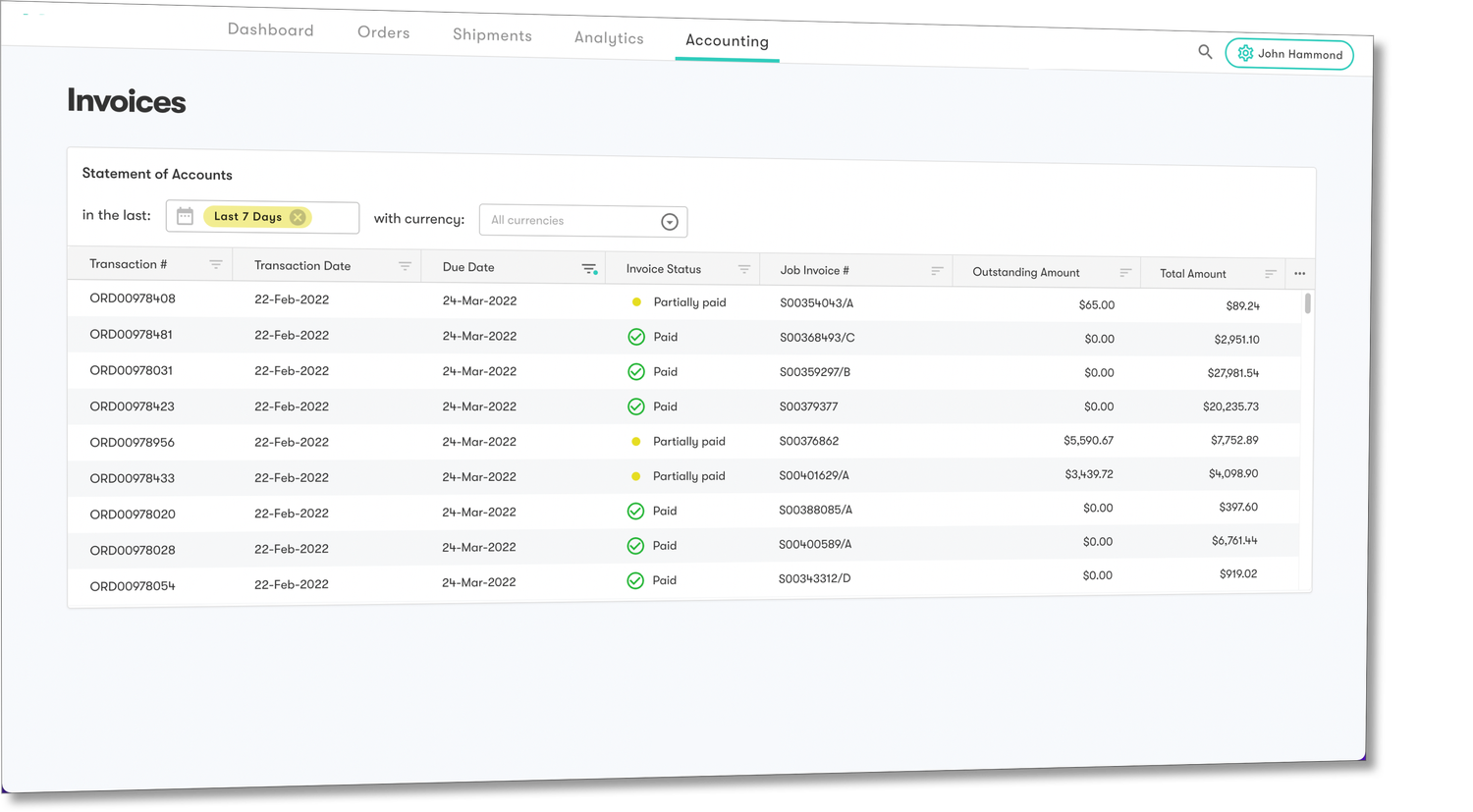
Task: Toggle the Paid status icon for ORD00978481
Action: [x=635, y=336]
